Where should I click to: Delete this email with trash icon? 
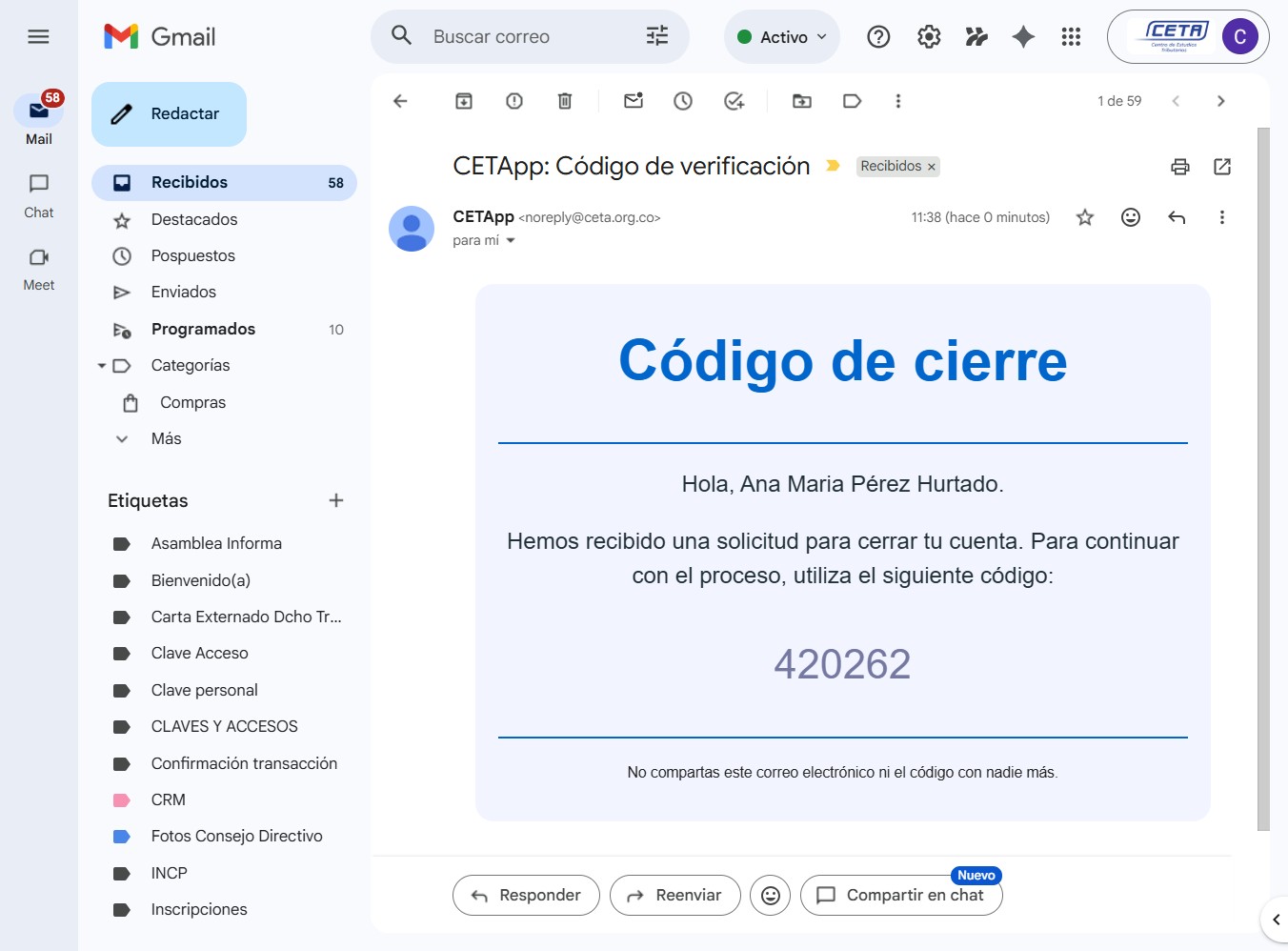point(565,101)
